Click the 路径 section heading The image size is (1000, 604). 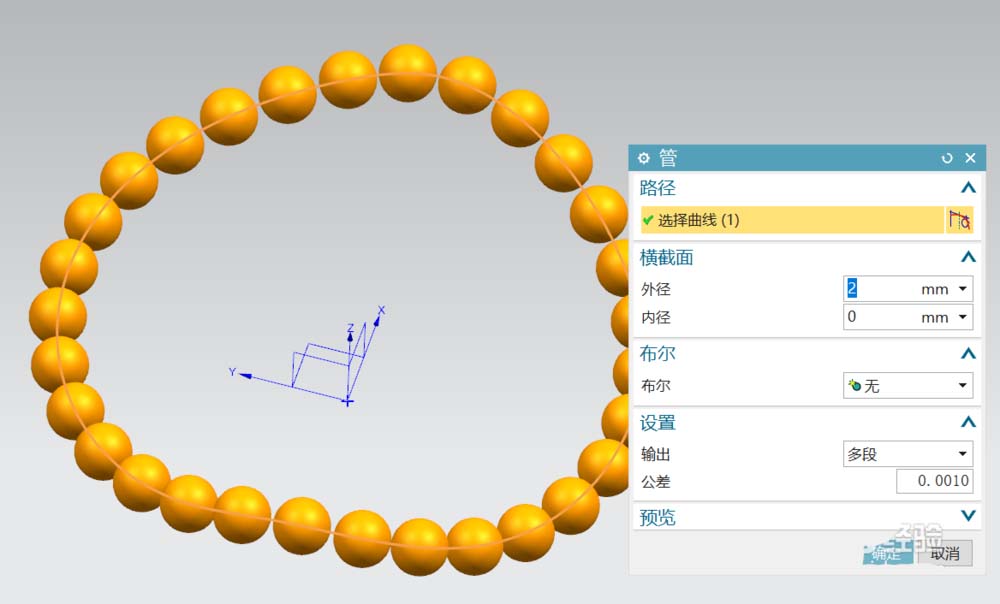(658, 188)
